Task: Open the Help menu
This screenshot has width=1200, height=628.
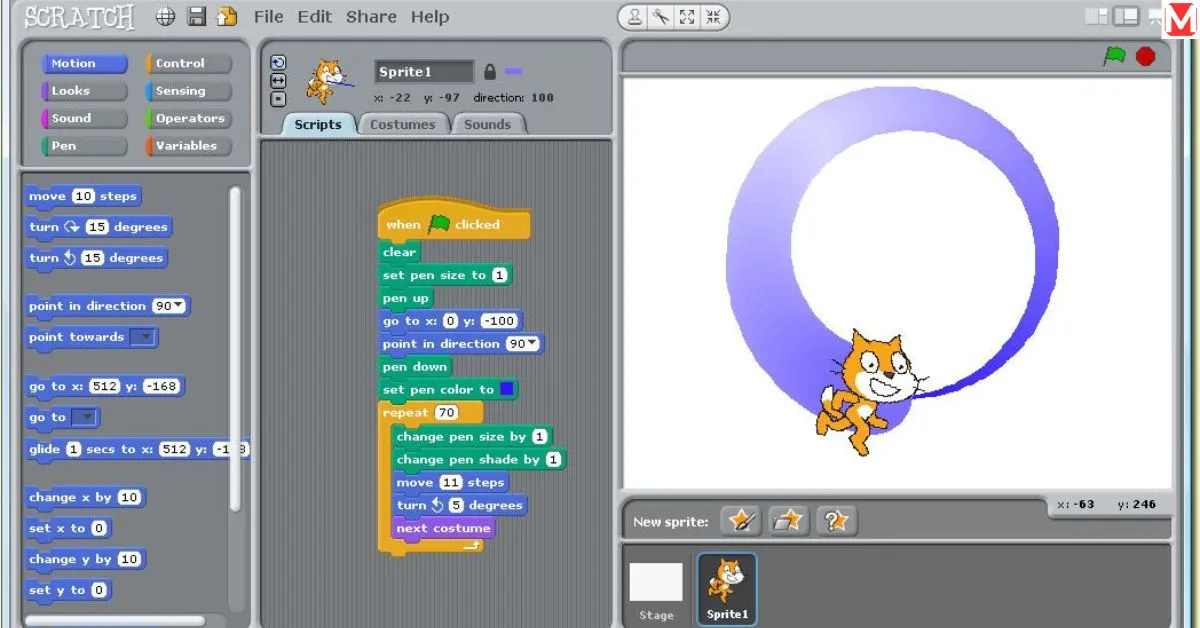Action: [430, 17]
